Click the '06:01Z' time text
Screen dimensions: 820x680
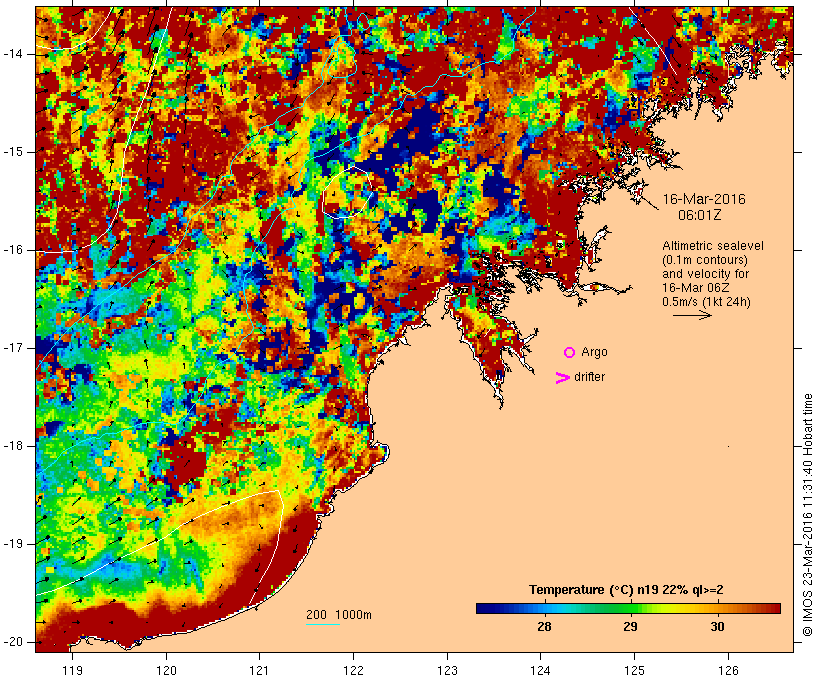(x=699, y=215)
